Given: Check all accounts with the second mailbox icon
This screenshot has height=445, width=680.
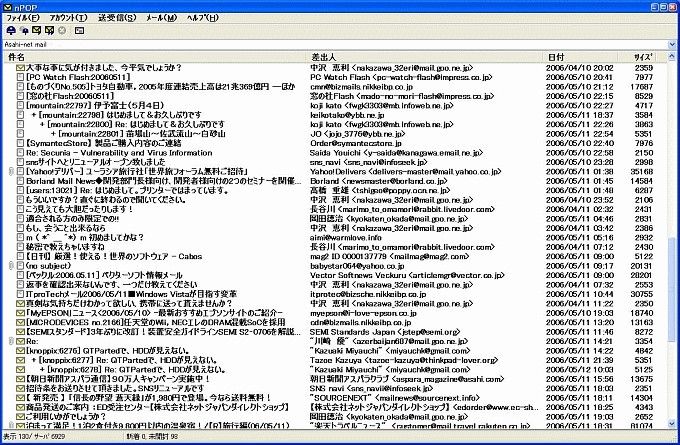Looking at the screenshot, I should (24, 30).
